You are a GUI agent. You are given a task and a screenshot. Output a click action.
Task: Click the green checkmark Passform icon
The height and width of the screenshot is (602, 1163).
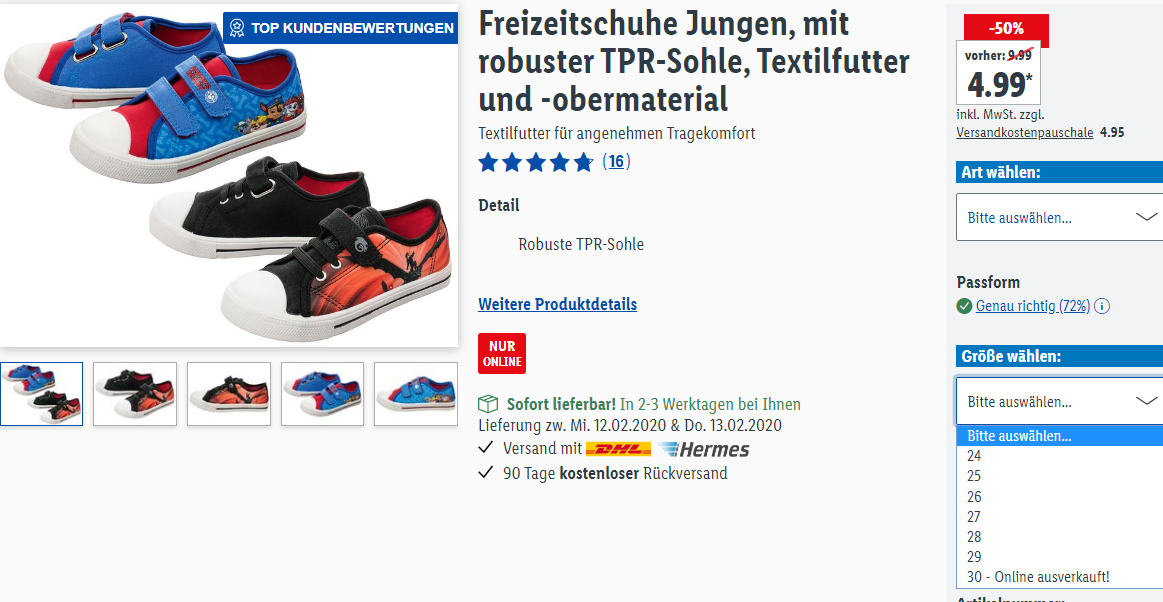(x=964, y=306)
